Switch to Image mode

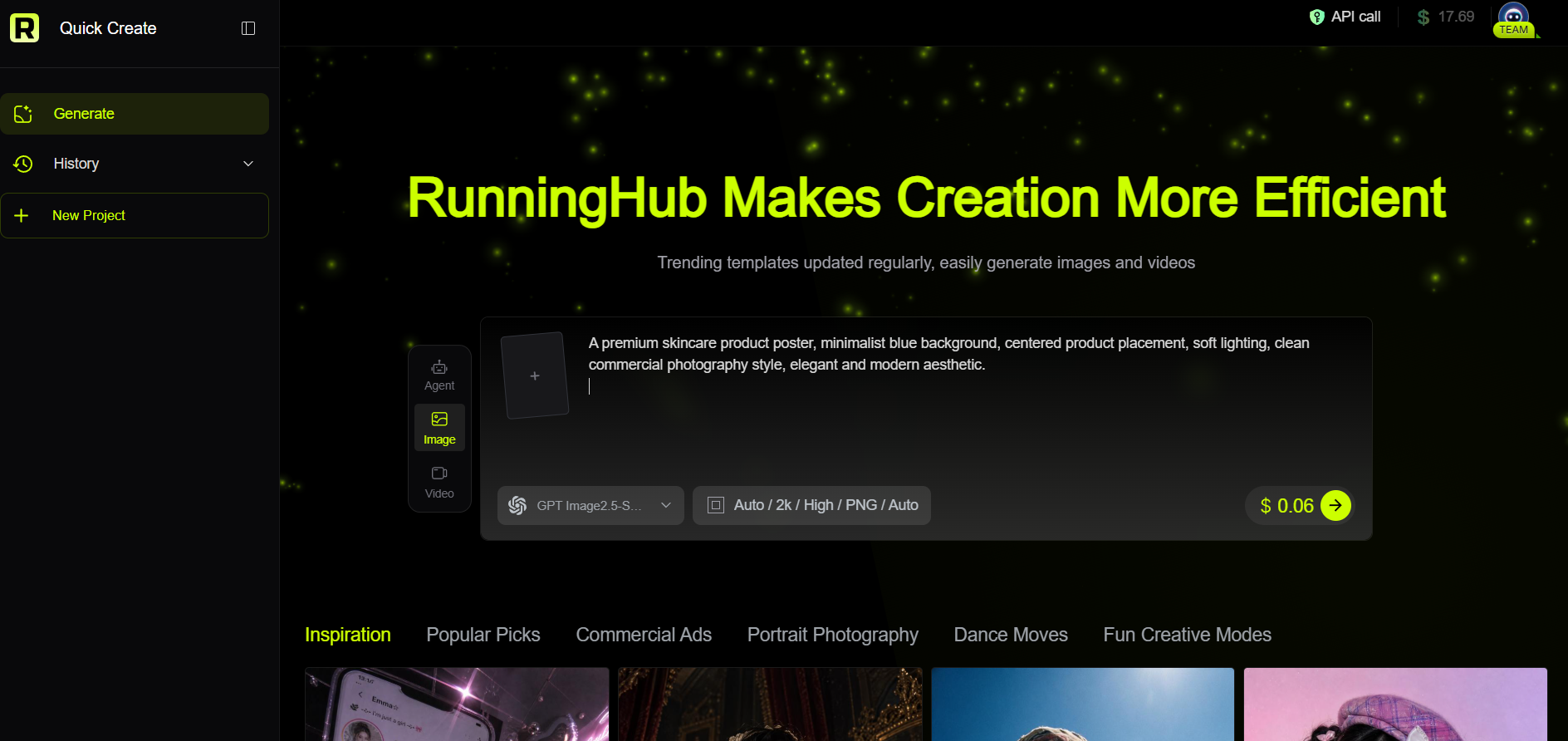[439, 428]
